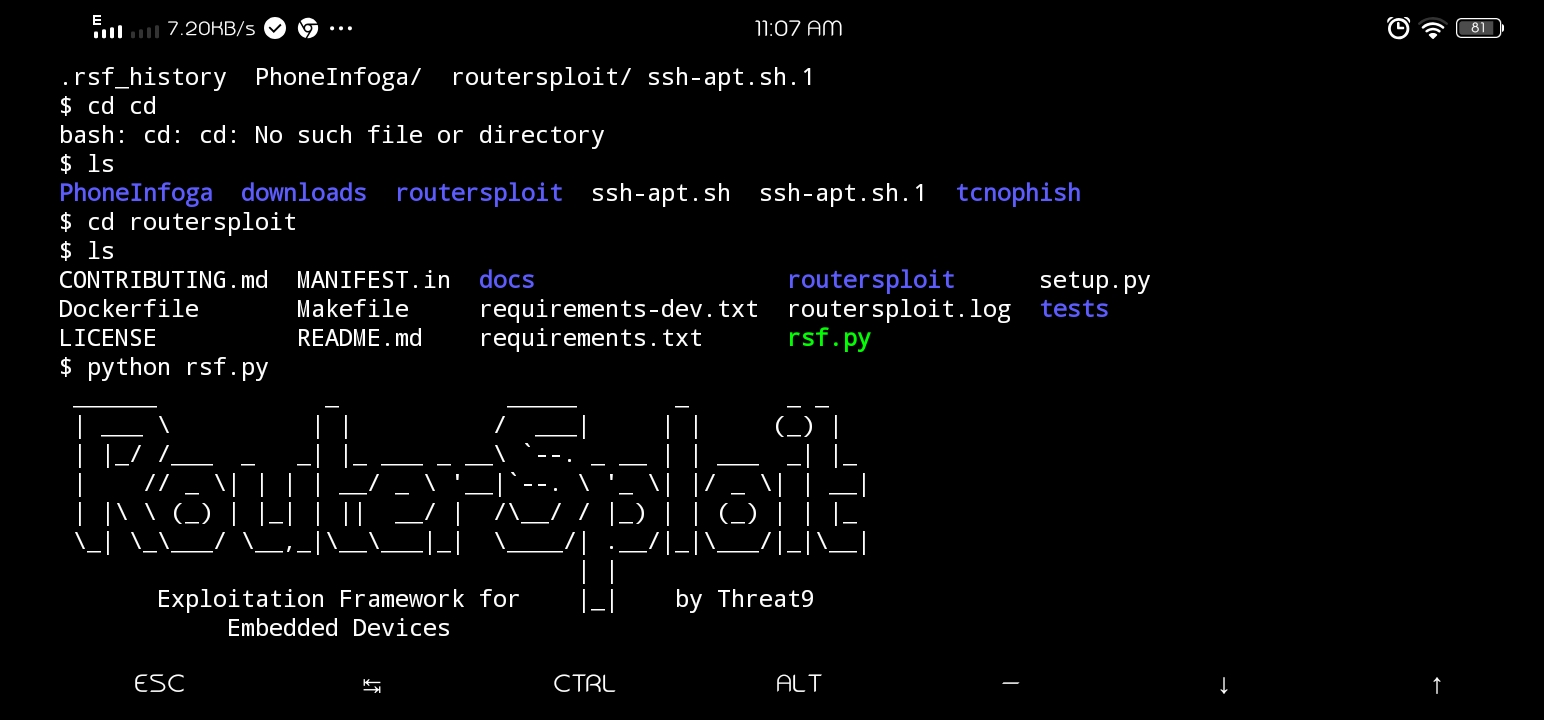Select the blue docs directory name
The width and height of the screenshot is (1544, 720).
coord(507,280)
